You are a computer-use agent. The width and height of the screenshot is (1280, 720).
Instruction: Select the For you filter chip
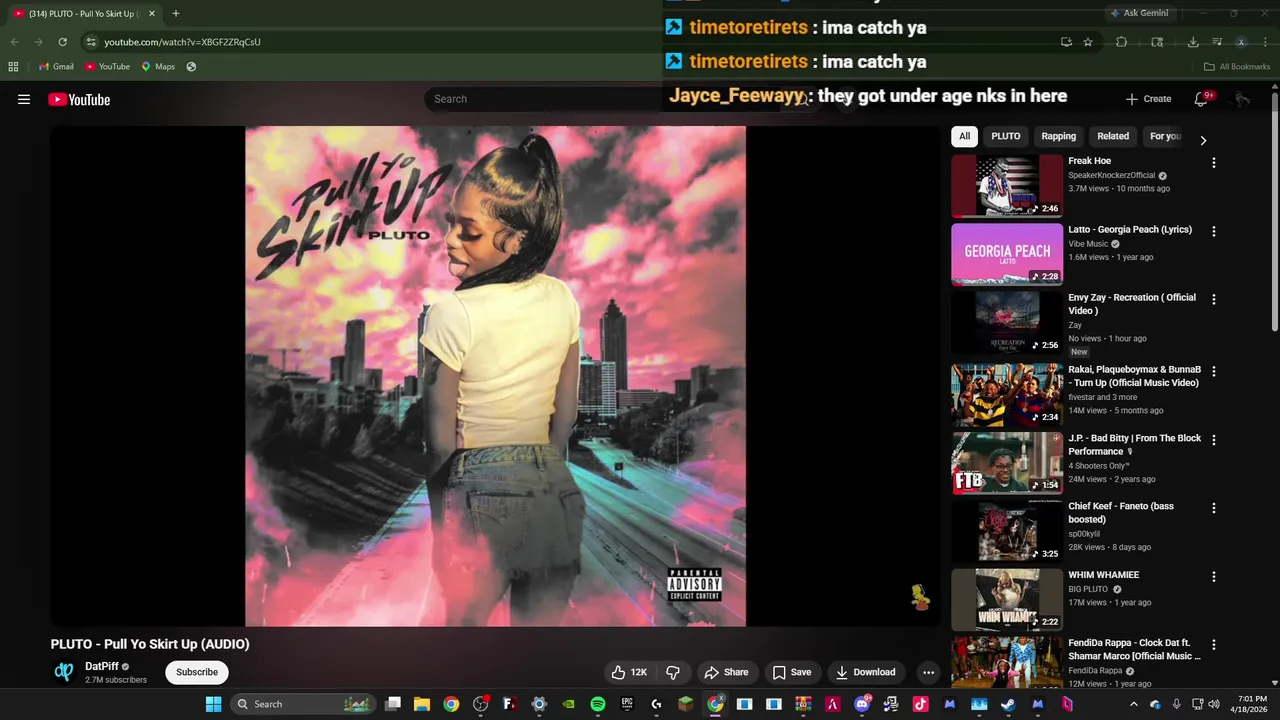pyautogui.click(x=1165, y=136)
